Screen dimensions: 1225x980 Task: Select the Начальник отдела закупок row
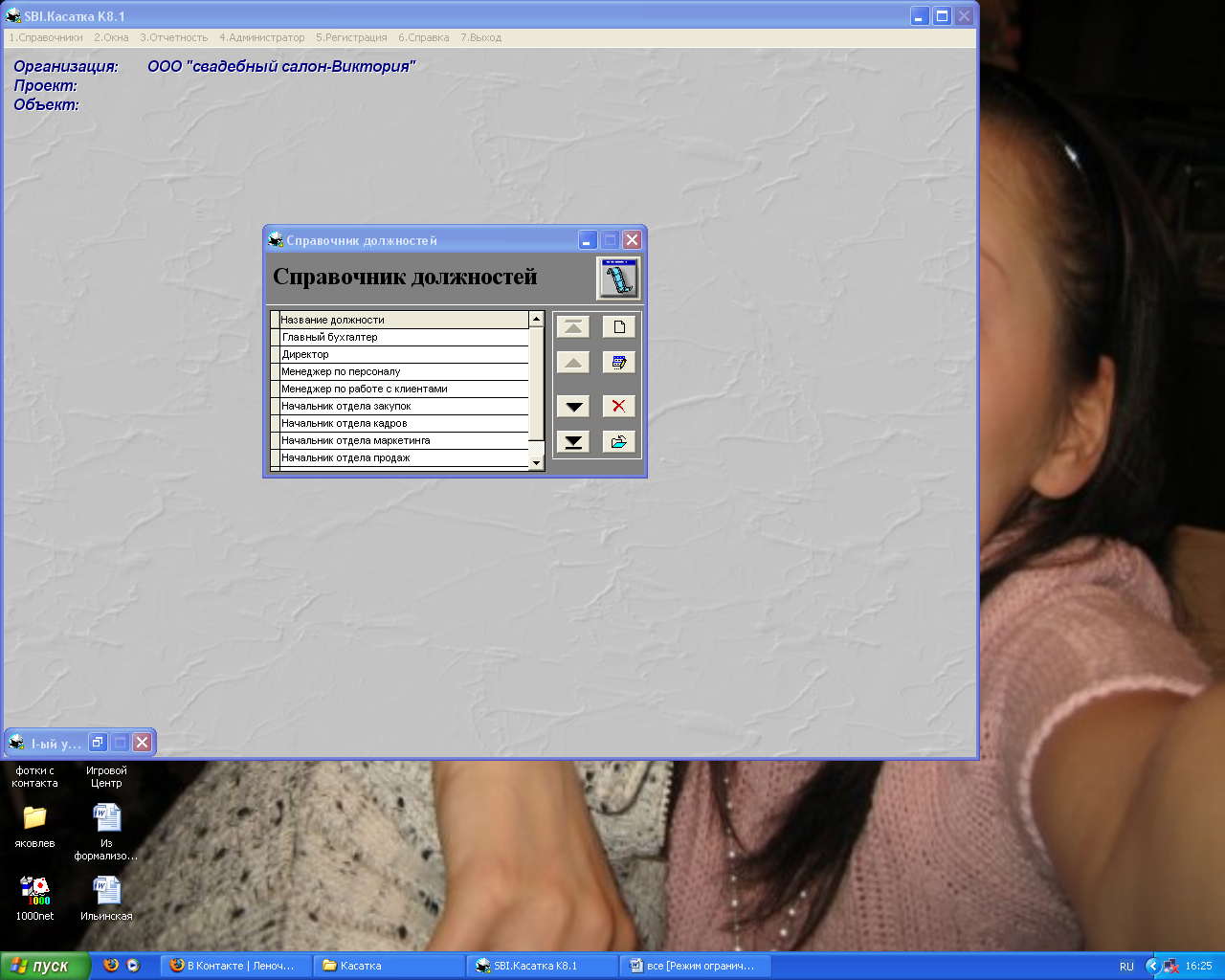pos(404,406)
